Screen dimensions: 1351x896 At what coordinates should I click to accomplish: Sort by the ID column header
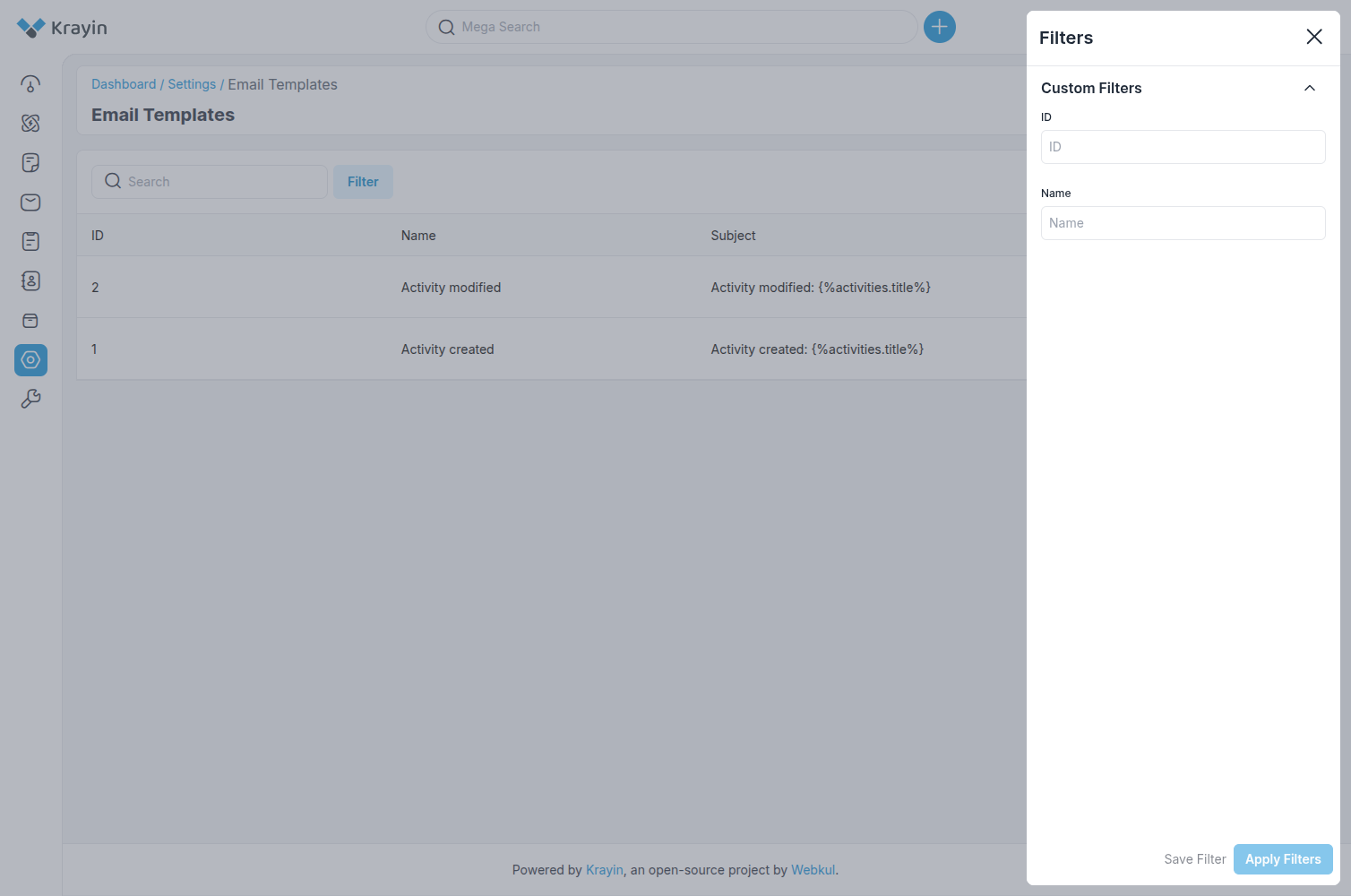pyautogui.click(x=98, y=236)
